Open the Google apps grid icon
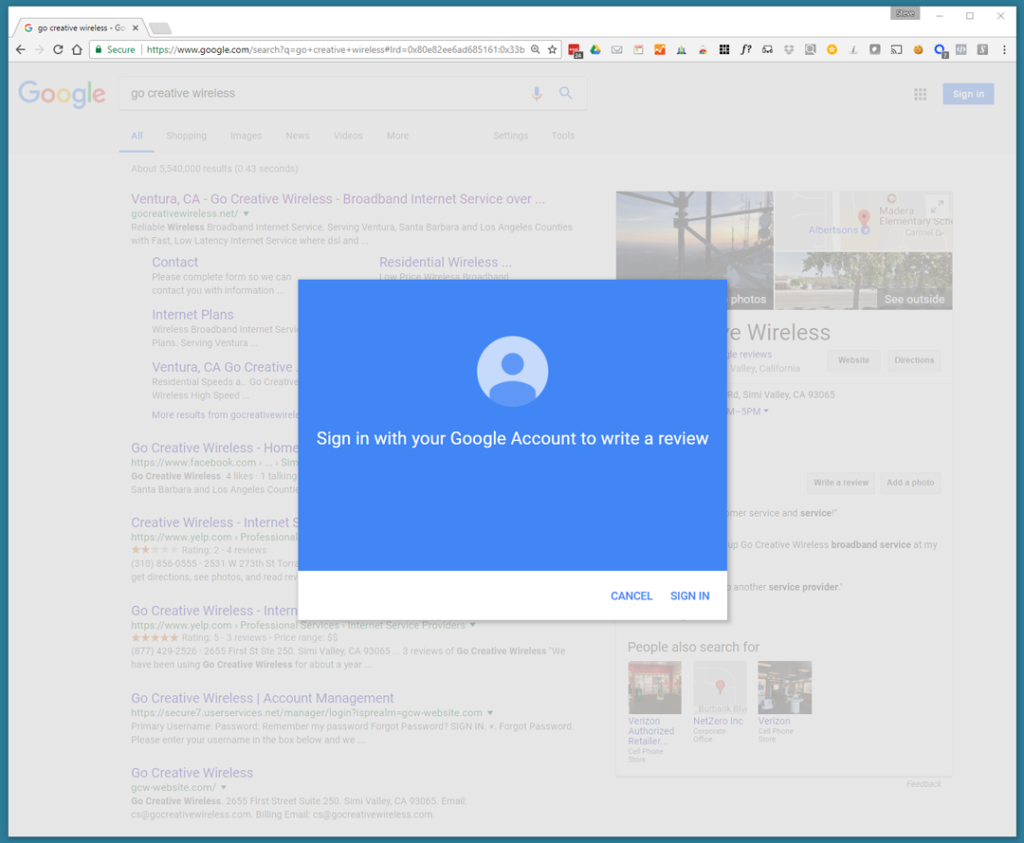The width and height of the screenshot is (1024, 843). coord(919,93)
